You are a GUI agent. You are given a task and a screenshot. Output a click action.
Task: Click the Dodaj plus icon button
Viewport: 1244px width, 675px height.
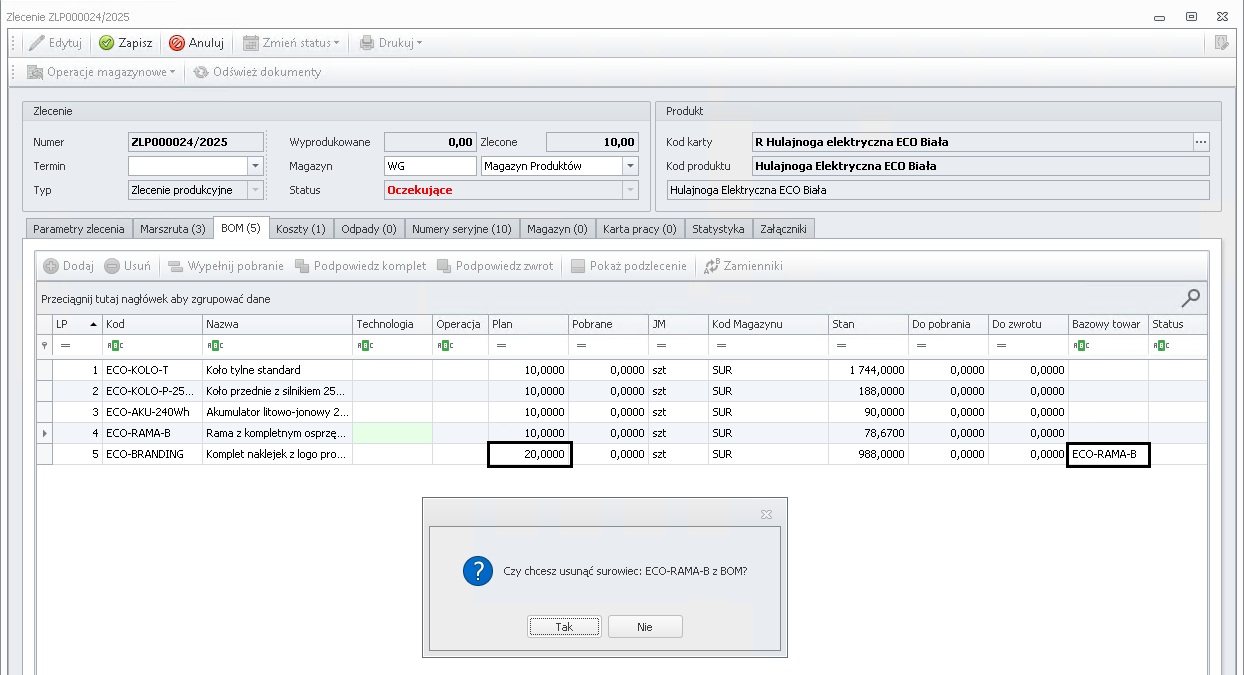point(68,266)
